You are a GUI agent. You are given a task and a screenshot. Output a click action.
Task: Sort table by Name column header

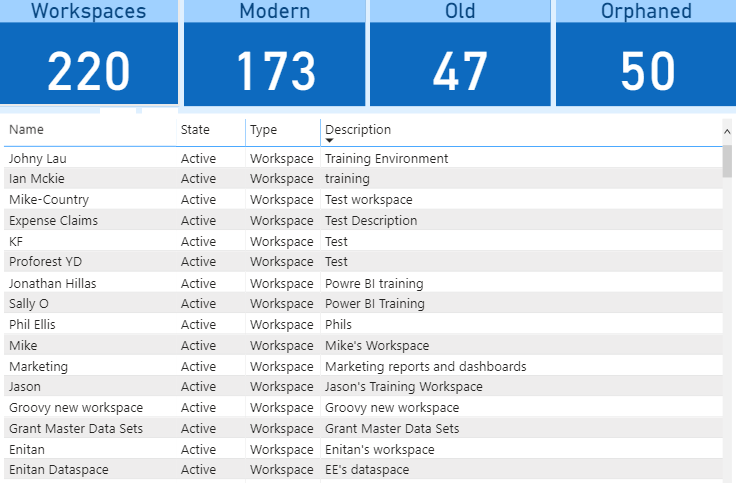click(27, 130)
